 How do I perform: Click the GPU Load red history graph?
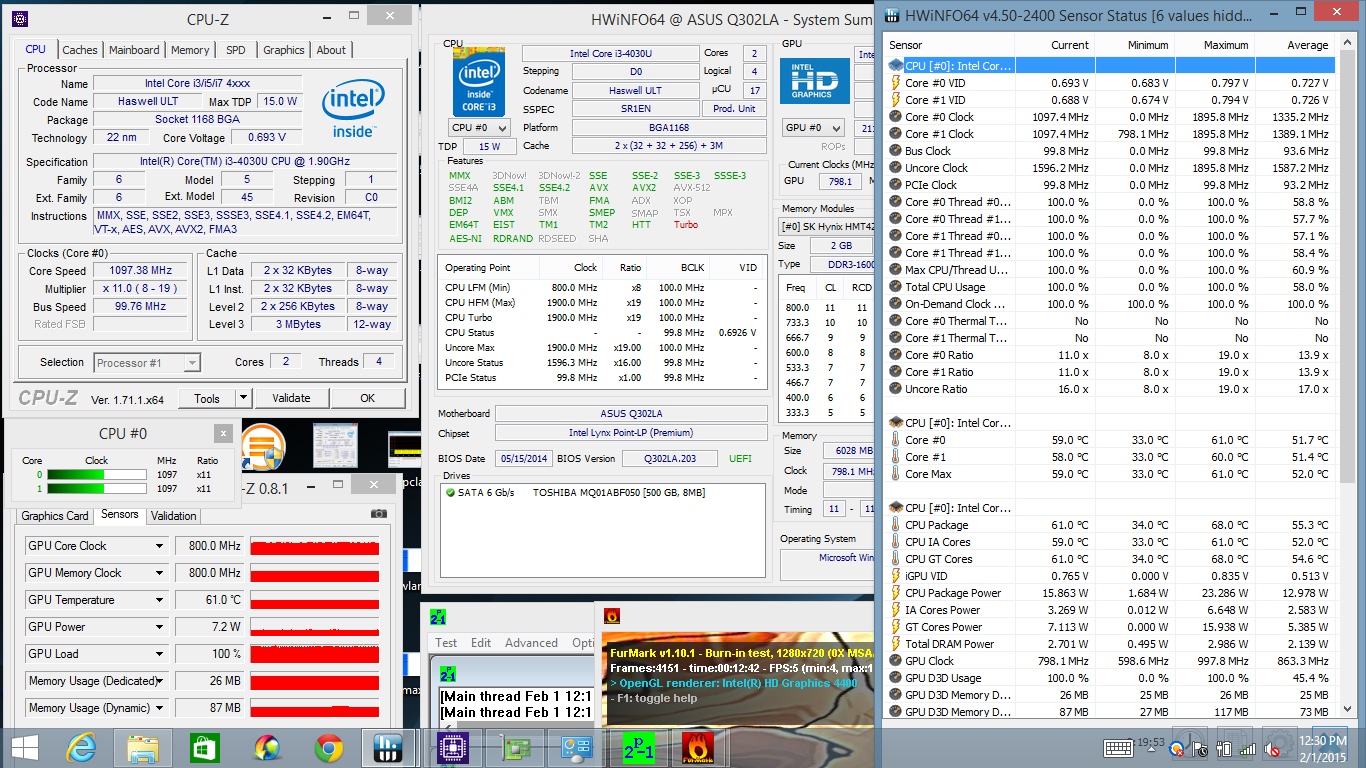coord(315,654)
